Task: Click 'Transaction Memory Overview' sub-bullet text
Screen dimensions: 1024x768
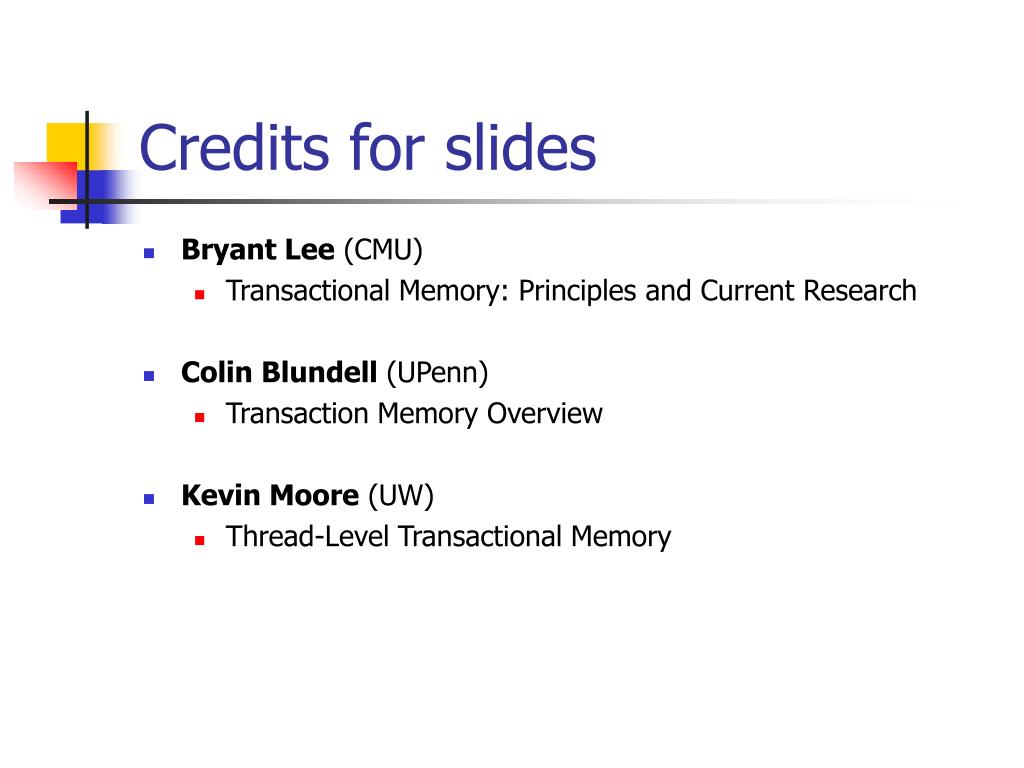Action: pyautogui.click(x=414, y=414)
